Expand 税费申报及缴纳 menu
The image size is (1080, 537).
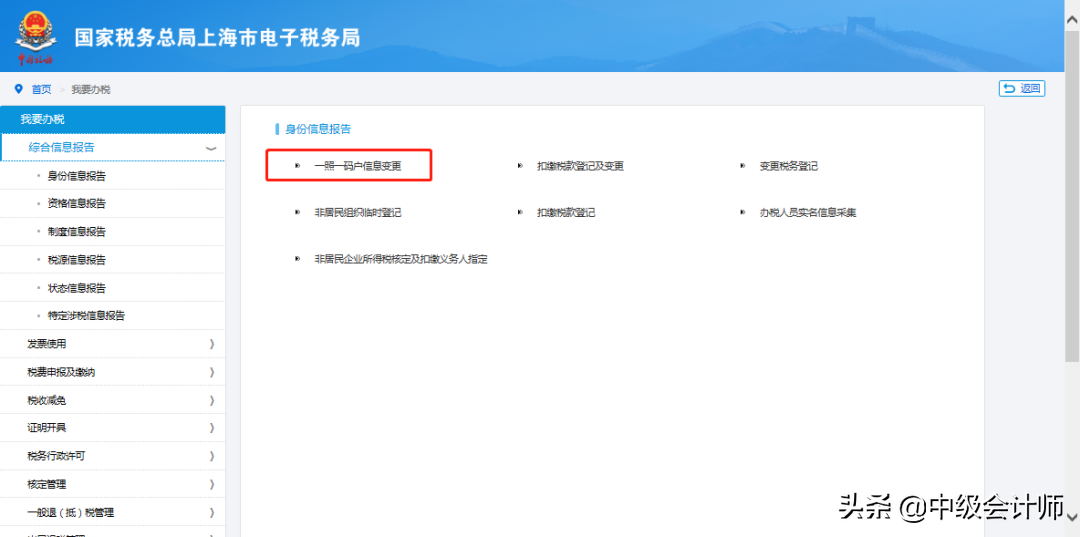pos(112,372)
